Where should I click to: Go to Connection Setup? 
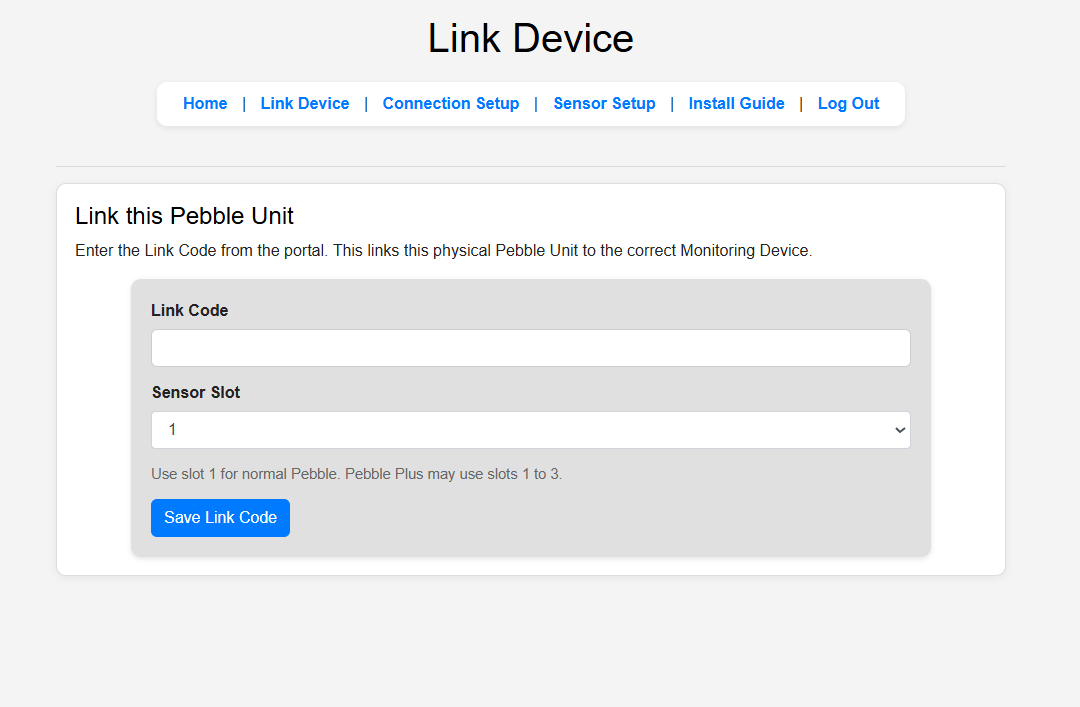tap(450, 103)
